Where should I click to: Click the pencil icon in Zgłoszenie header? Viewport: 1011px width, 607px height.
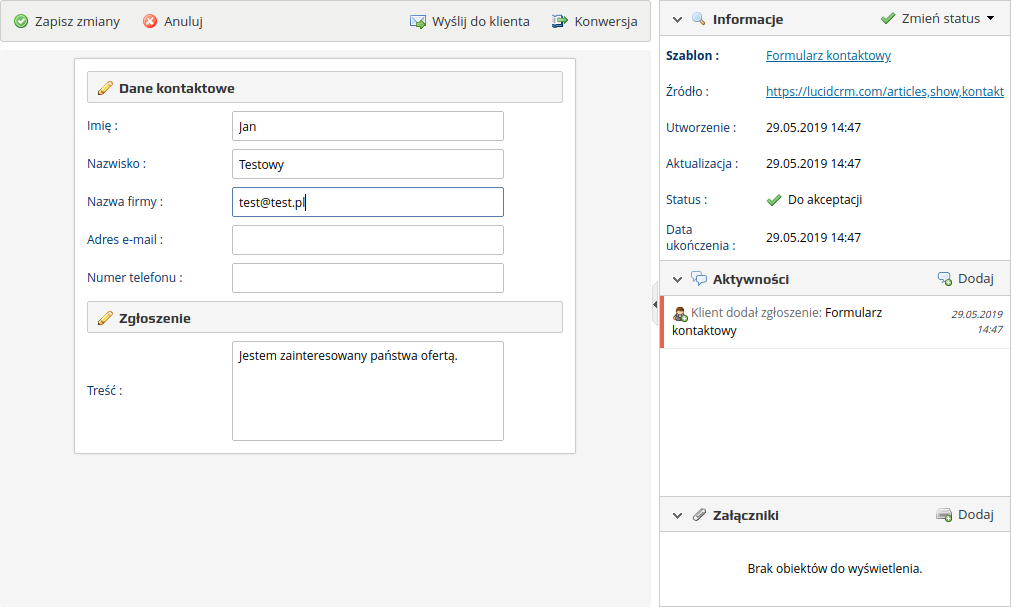[105, 318]
